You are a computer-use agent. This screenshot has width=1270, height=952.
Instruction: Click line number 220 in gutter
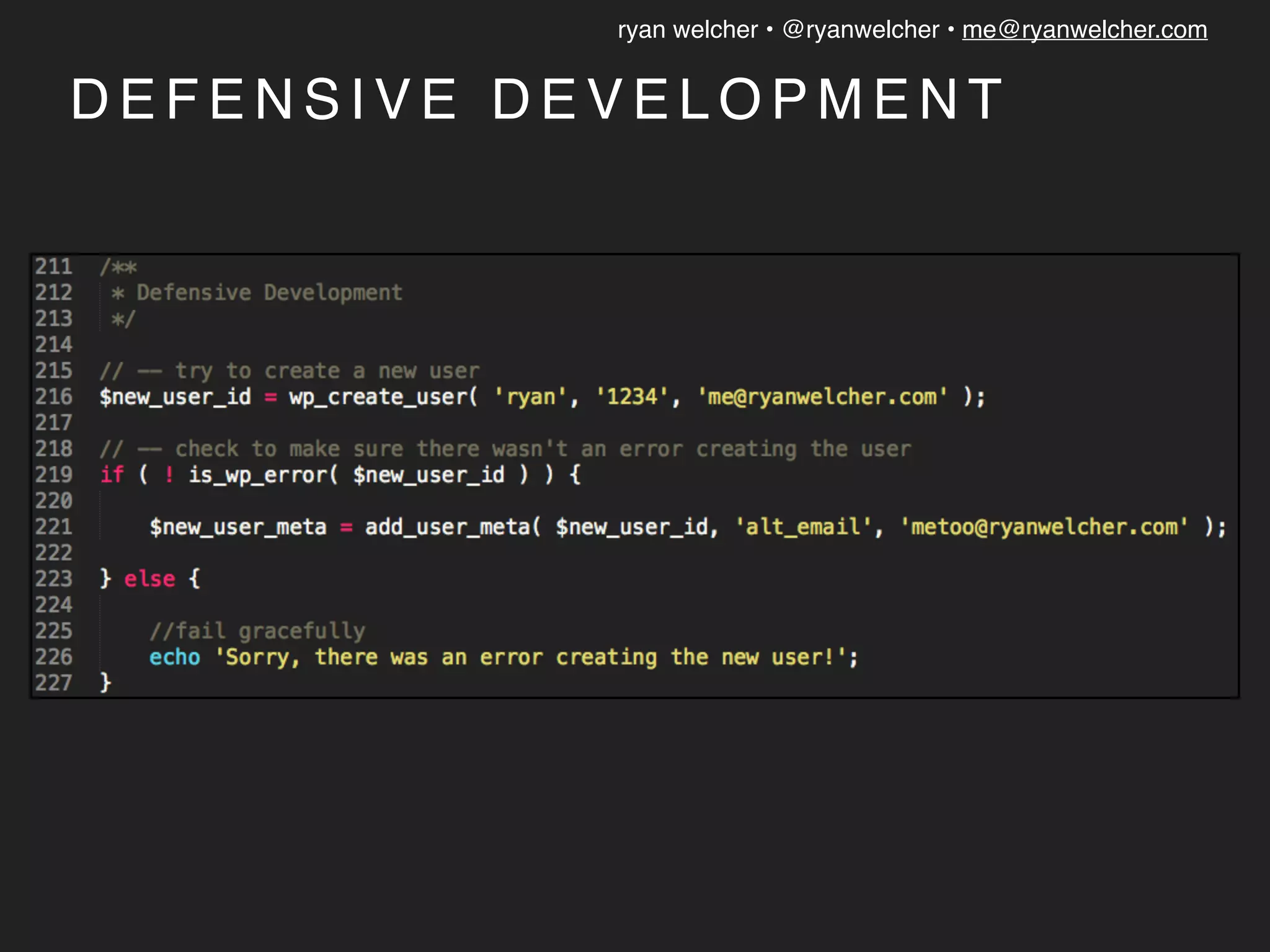[54, 501]
